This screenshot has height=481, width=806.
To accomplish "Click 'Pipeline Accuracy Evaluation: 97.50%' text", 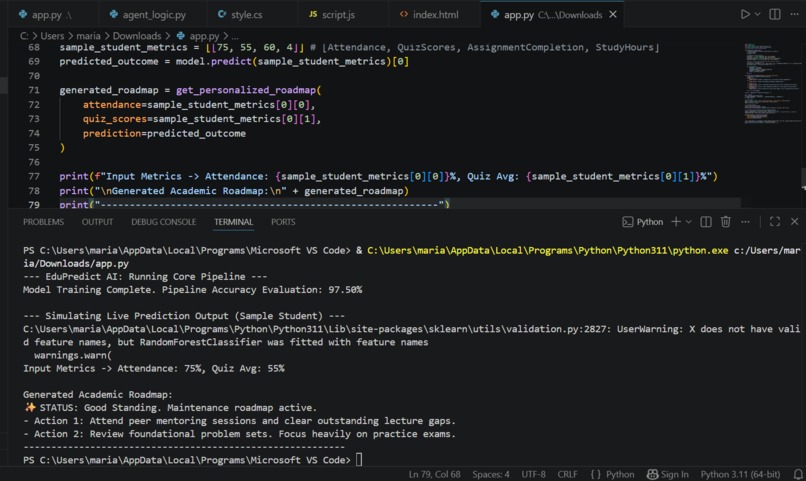I will [x=262, y=290].
